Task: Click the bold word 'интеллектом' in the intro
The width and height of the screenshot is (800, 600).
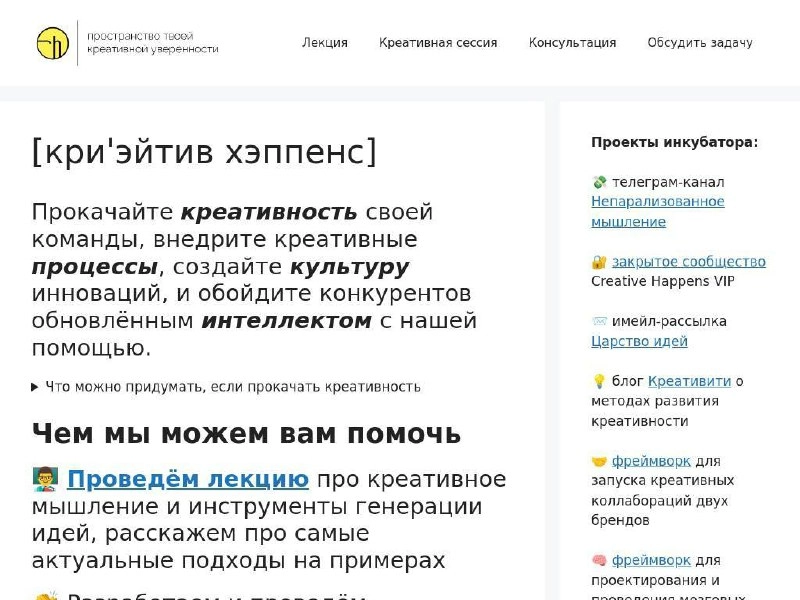Action: (x=287, y=321)
